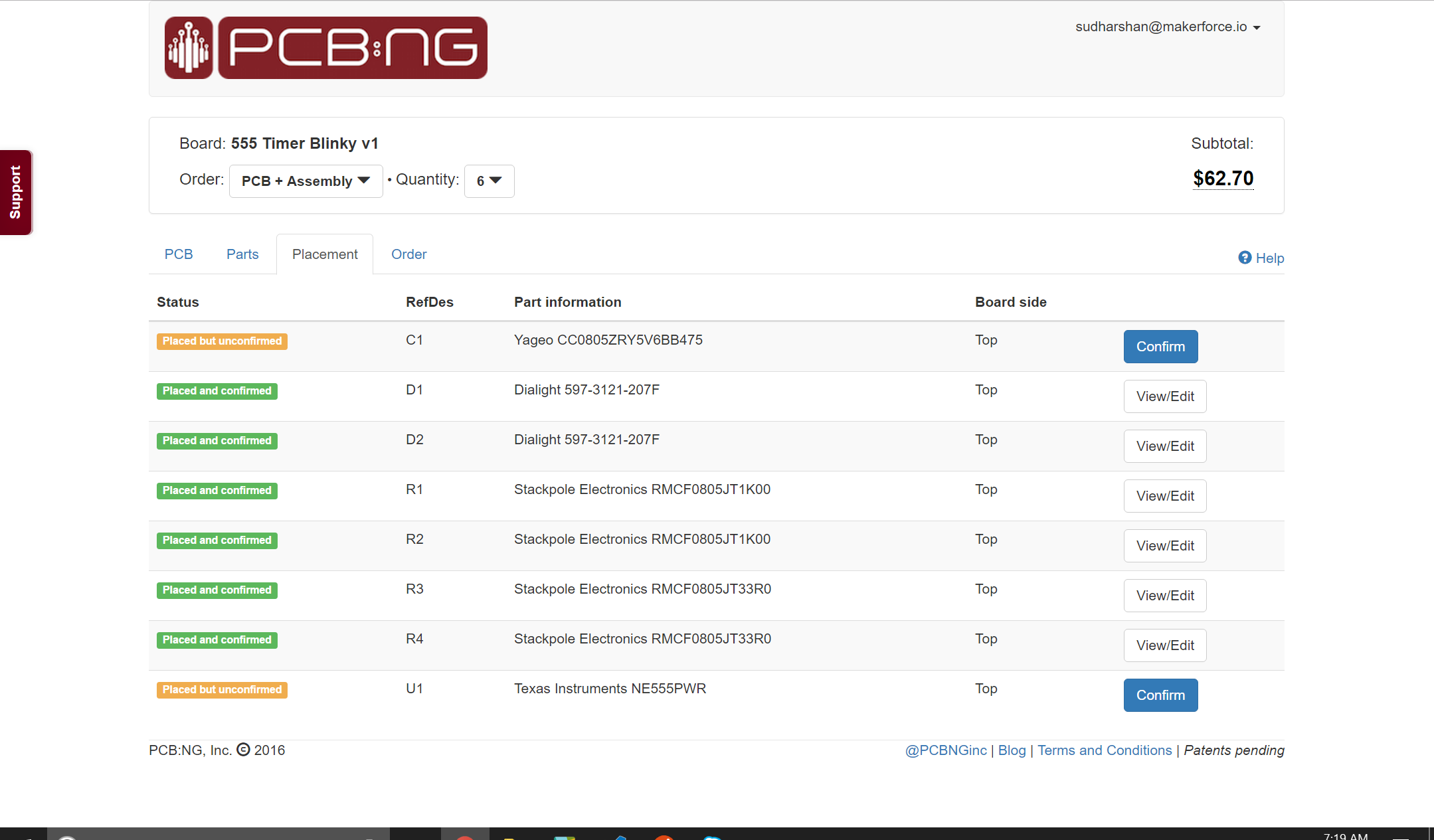View/Edit placement for D1
This screenshot has width=1434, height=840.
coord(1165,396)
